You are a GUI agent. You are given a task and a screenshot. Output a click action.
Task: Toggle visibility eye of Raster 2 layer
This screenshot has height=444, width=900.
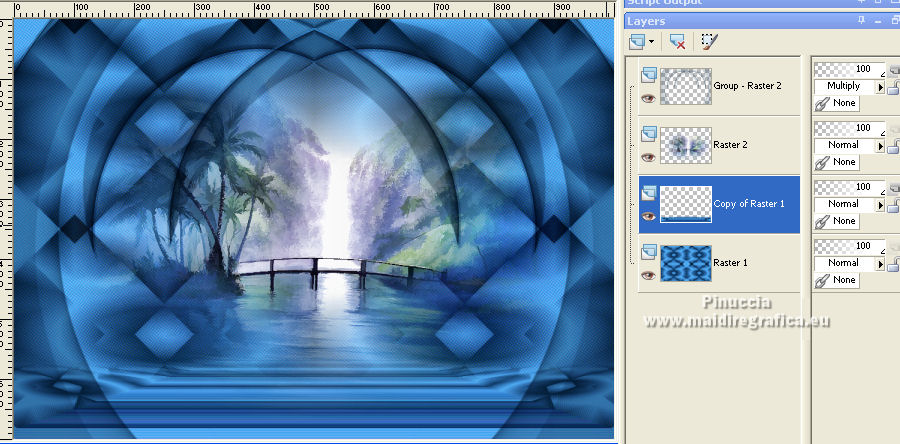point(649,157)
